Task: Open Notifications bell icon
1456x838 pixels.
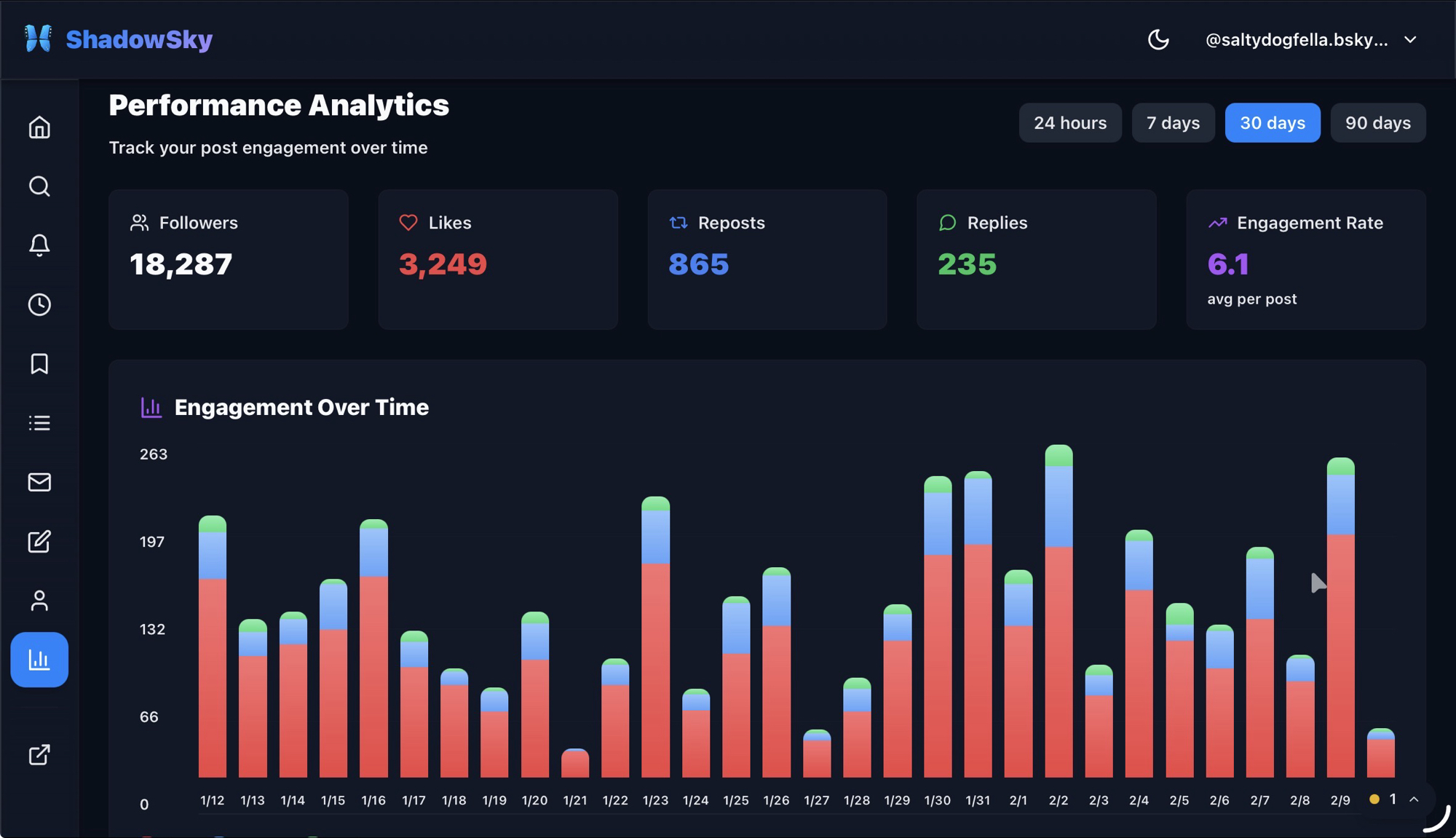Action: pos(39,245)
